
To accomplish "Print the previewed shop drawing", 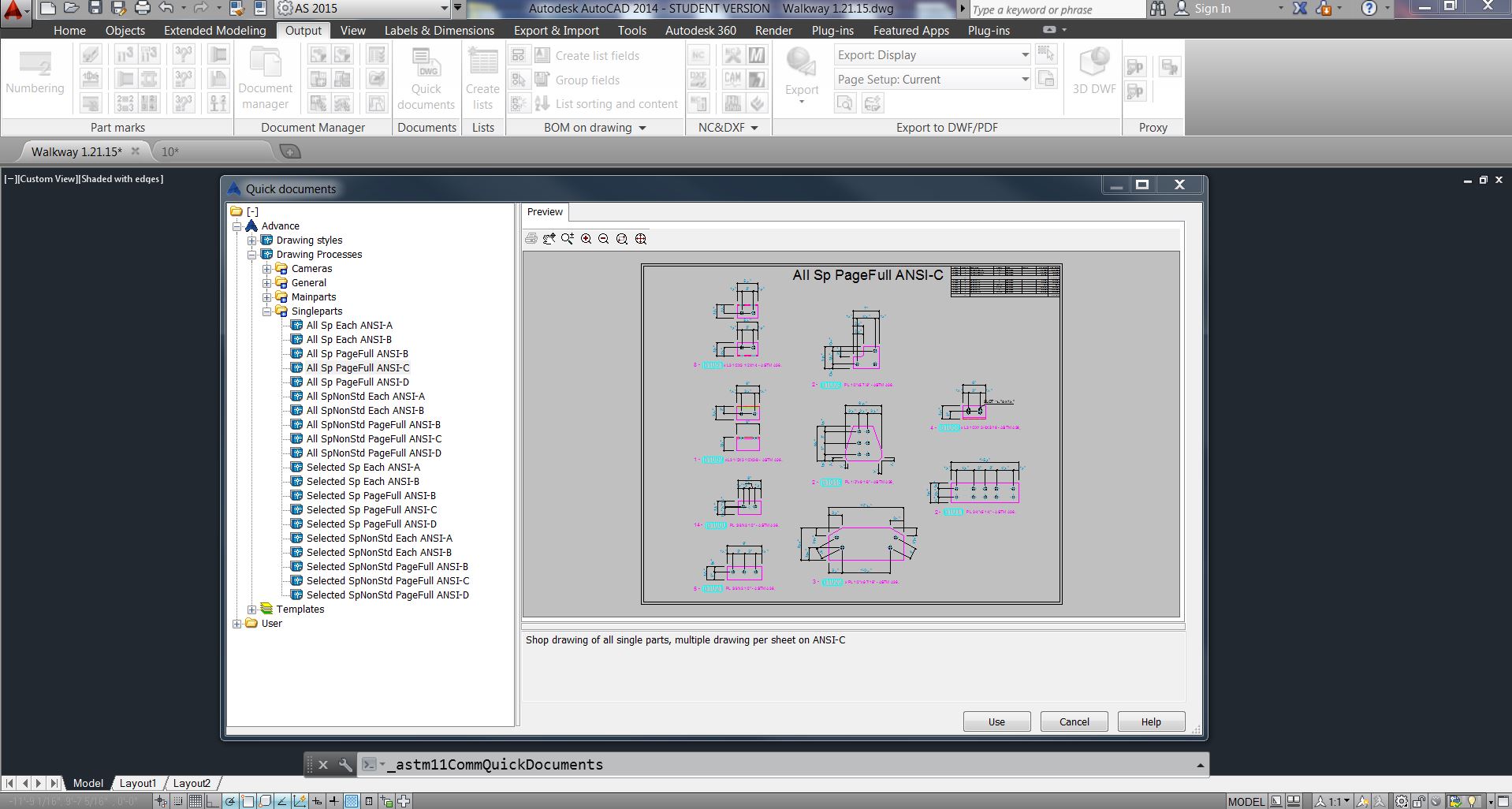I will point(531,239).
